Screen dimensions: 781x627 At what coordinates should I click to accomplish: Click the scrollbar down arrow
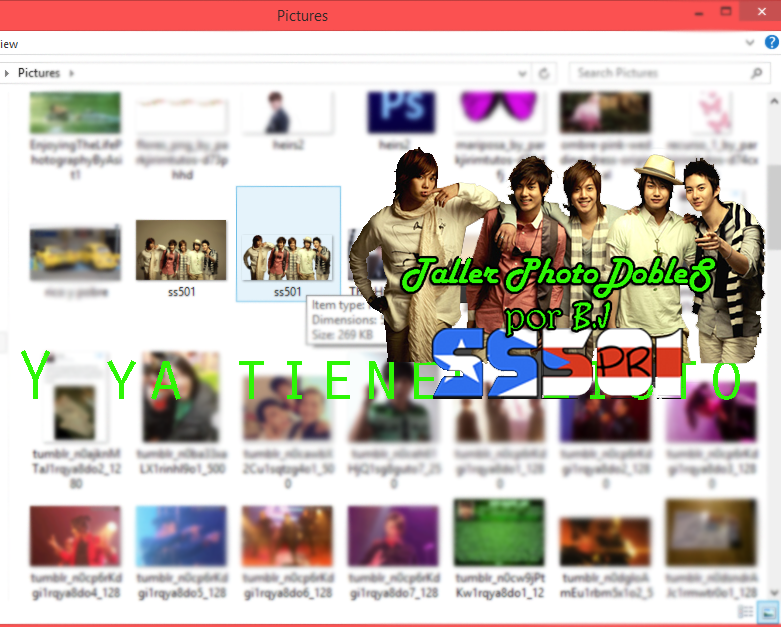(x=774, y=593)
